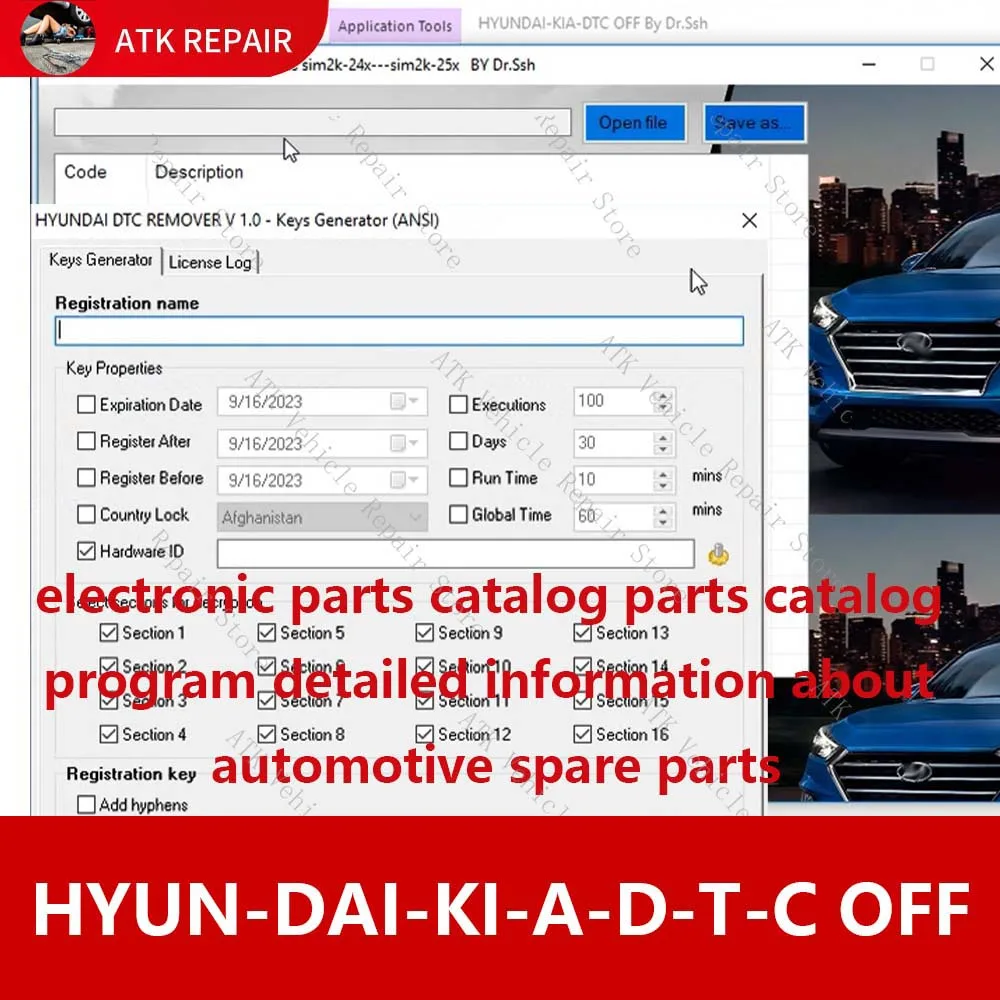Open the Register After date dropdown
This screenshot has height=1000, width=1000.
(405, 443)
